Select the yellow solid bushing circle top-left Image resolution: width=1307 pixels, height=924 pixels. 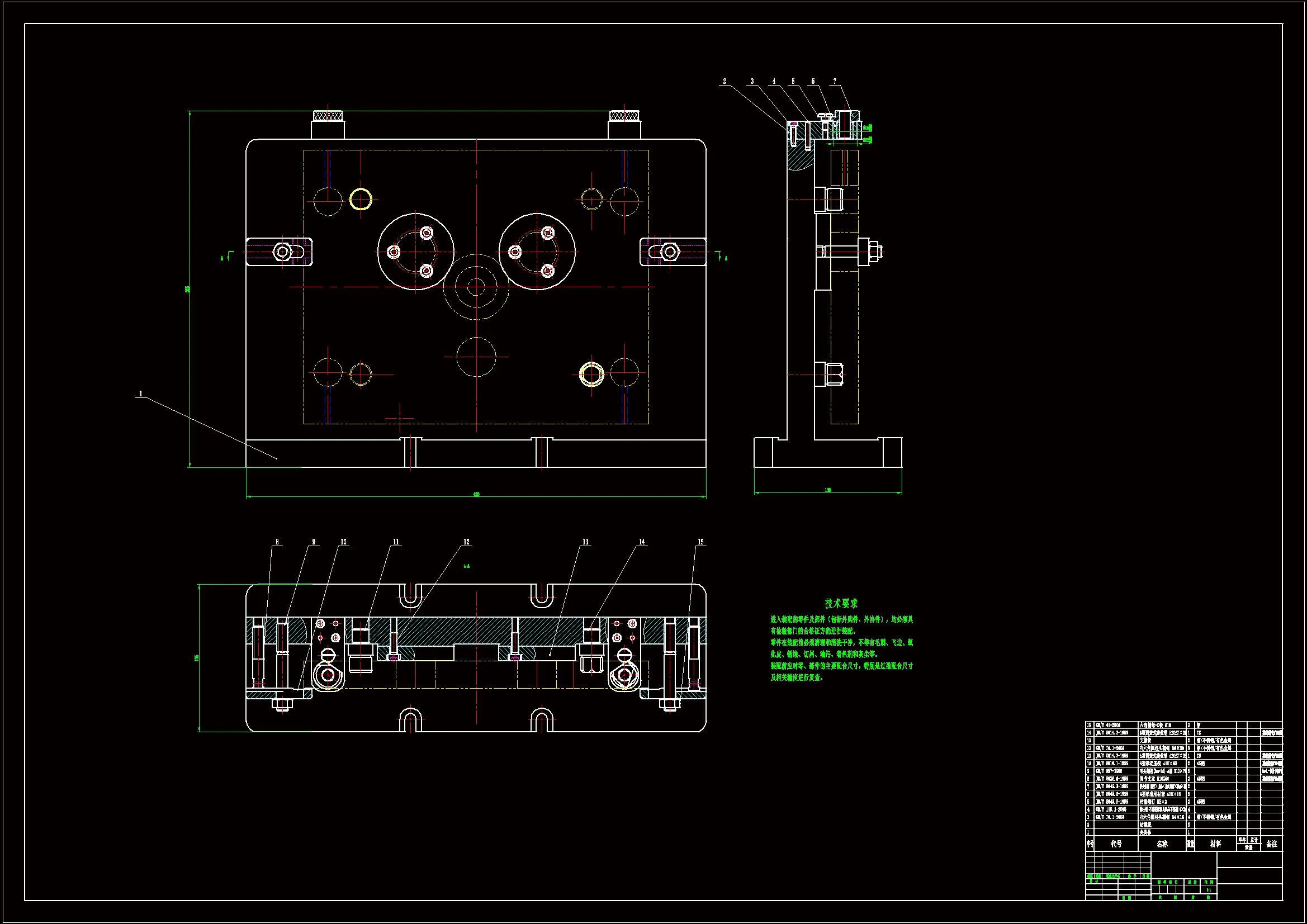click(x=361, y=199)
